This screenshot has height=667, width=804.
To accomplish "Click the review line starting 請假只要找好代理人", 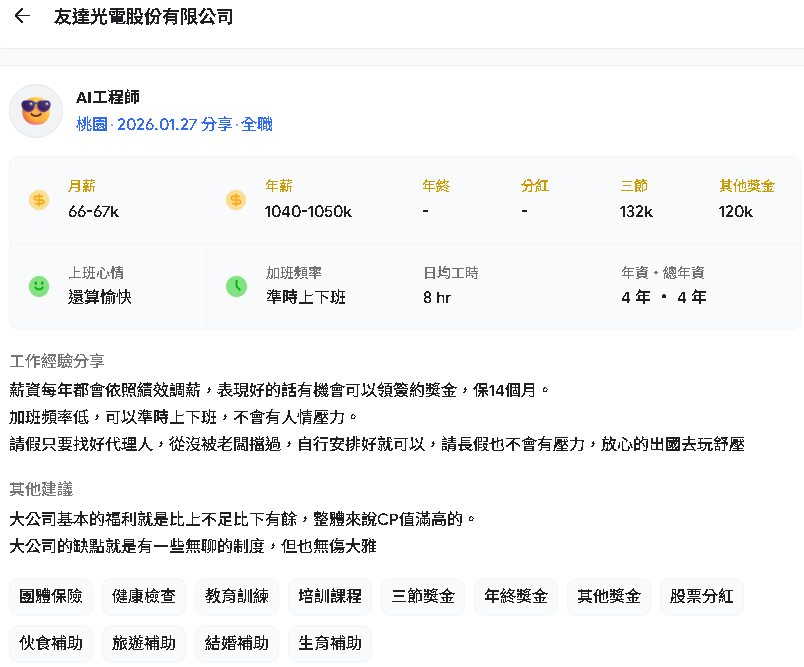I will click(377, 444).
